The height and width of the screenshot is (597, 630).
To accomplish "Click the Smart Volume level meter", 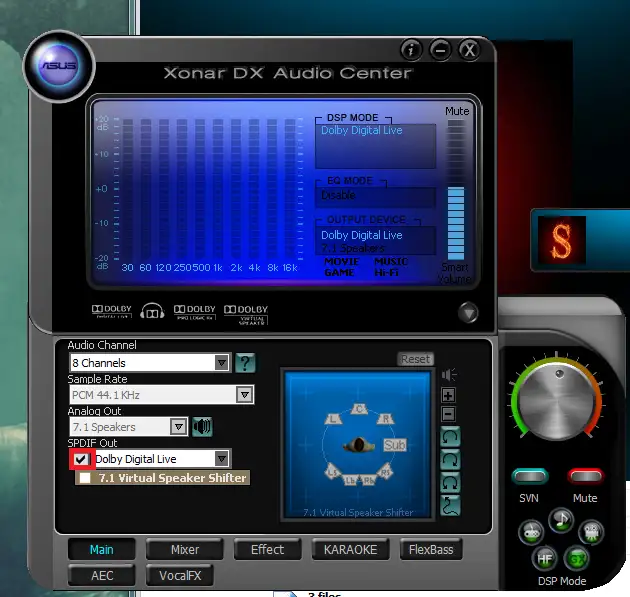I will (x=456, y=189).
